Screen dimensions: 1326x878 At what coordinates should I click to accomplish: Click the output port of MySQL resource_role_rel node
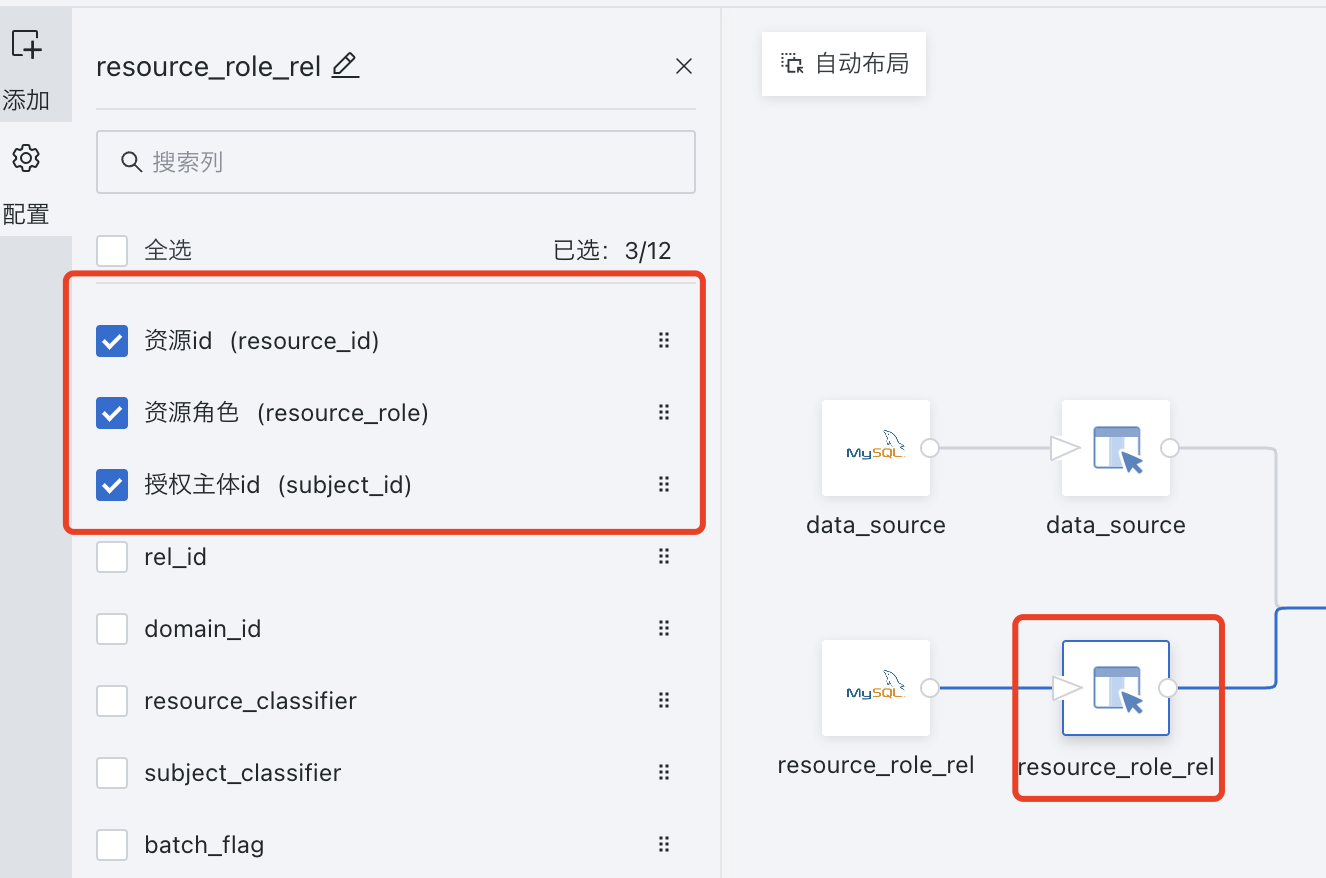point(930,688)
